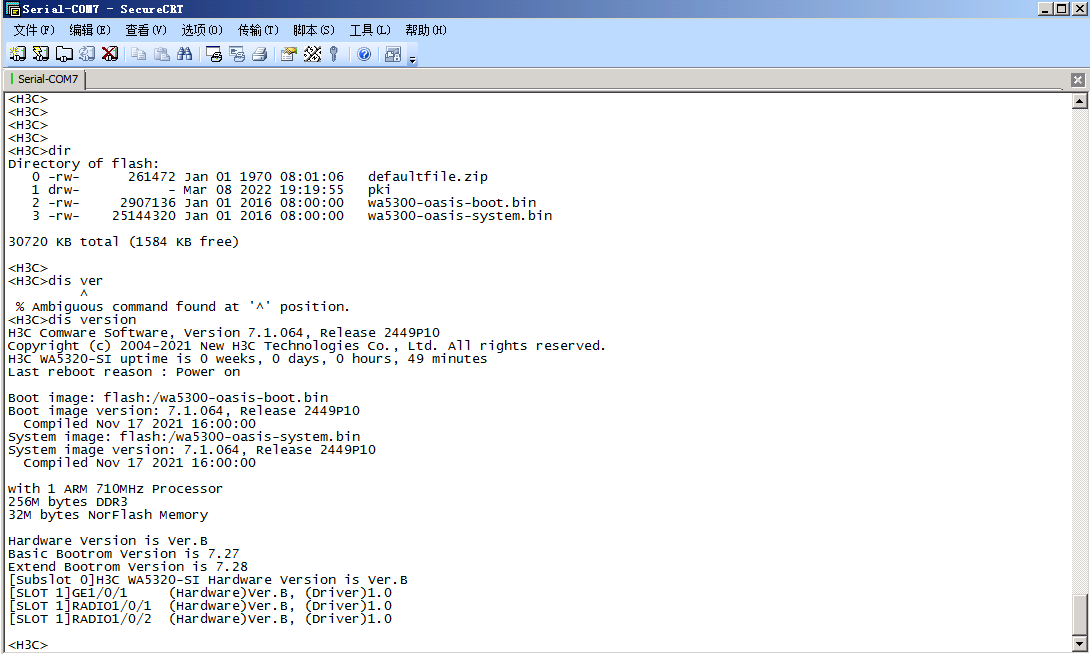Open the 编辑(E) menu

pos(90,30)
